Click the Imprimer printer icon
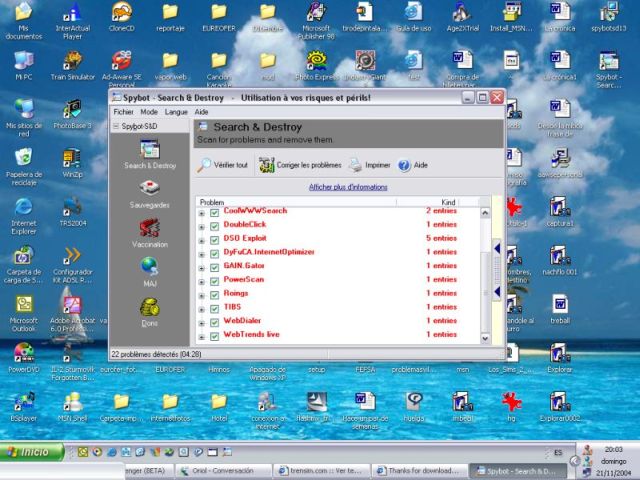 (354, 165)
